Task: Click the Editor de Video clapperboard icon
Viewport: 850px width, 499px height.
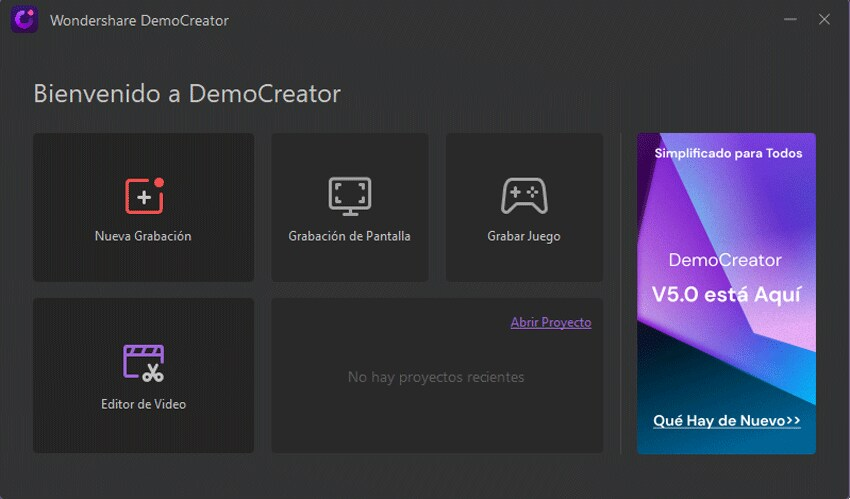Action: pos(143,362)
